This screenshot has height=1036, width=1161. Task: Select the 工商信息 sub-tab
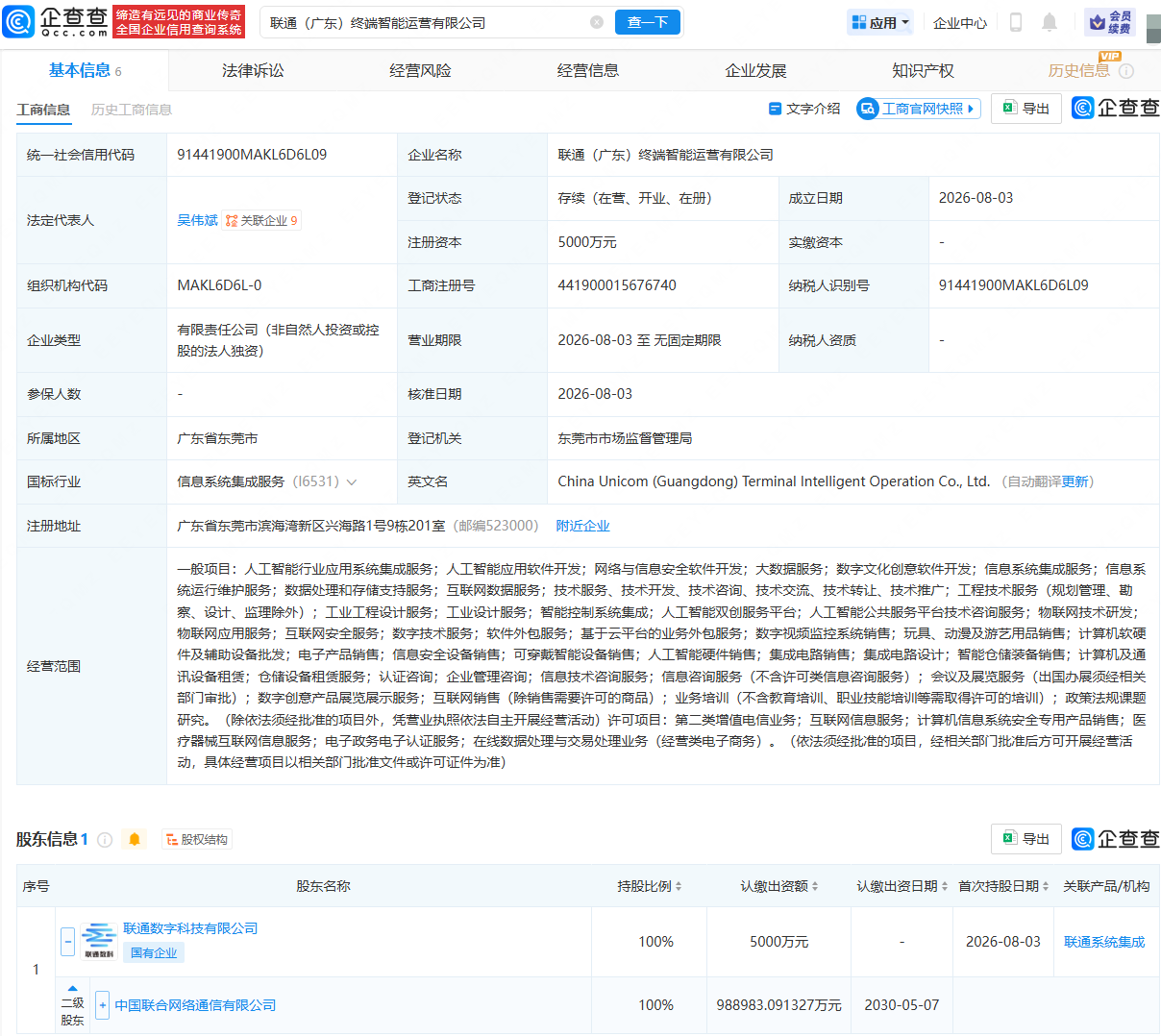click(43, 110)
